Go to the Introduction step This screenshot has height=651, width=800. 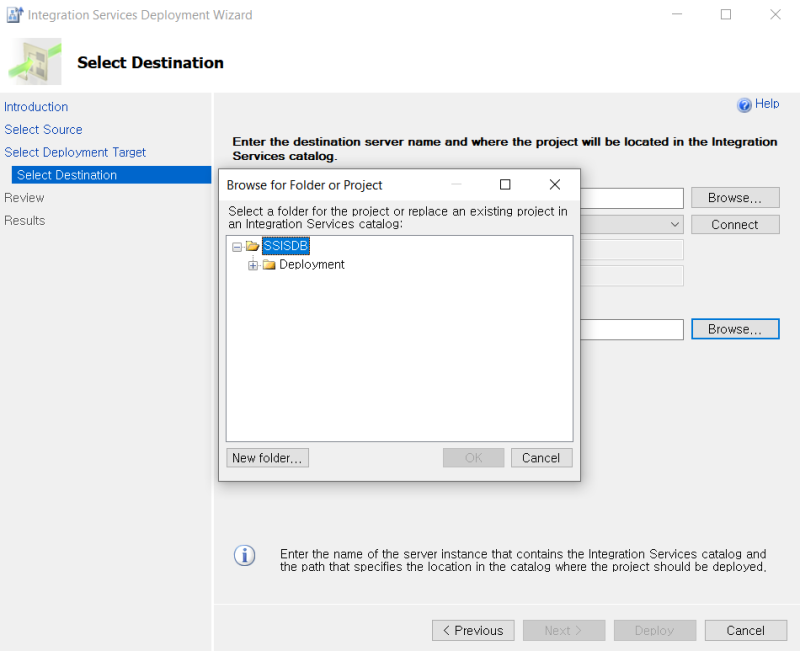coord(36,107)
